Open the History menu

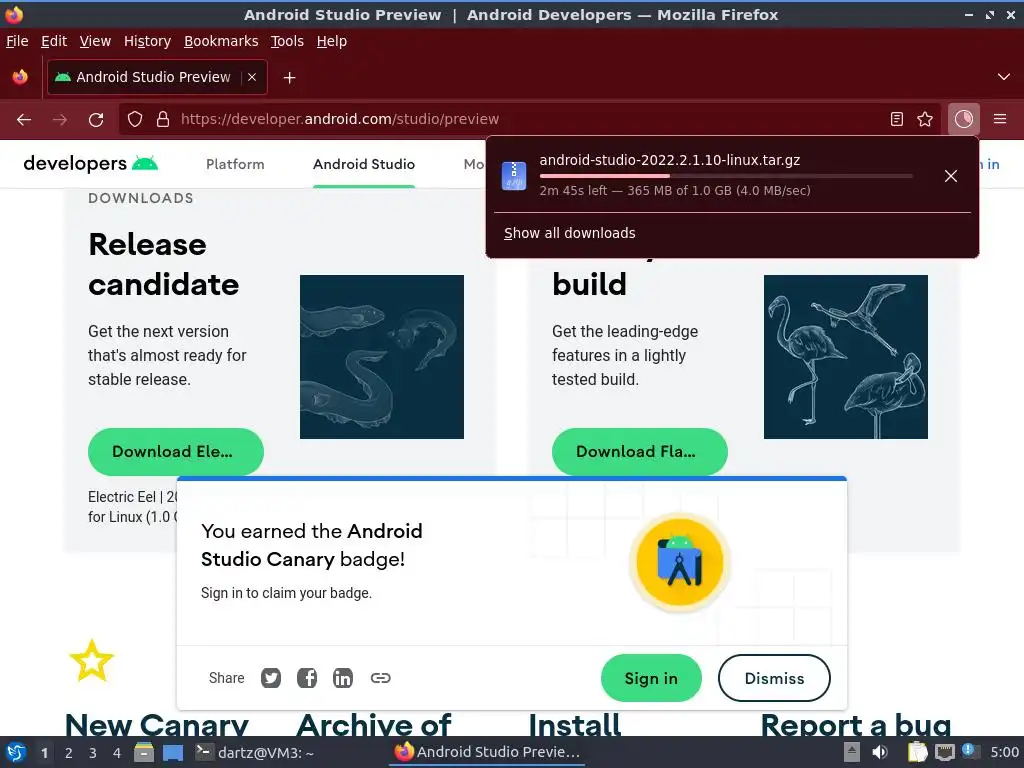point(147,41)
